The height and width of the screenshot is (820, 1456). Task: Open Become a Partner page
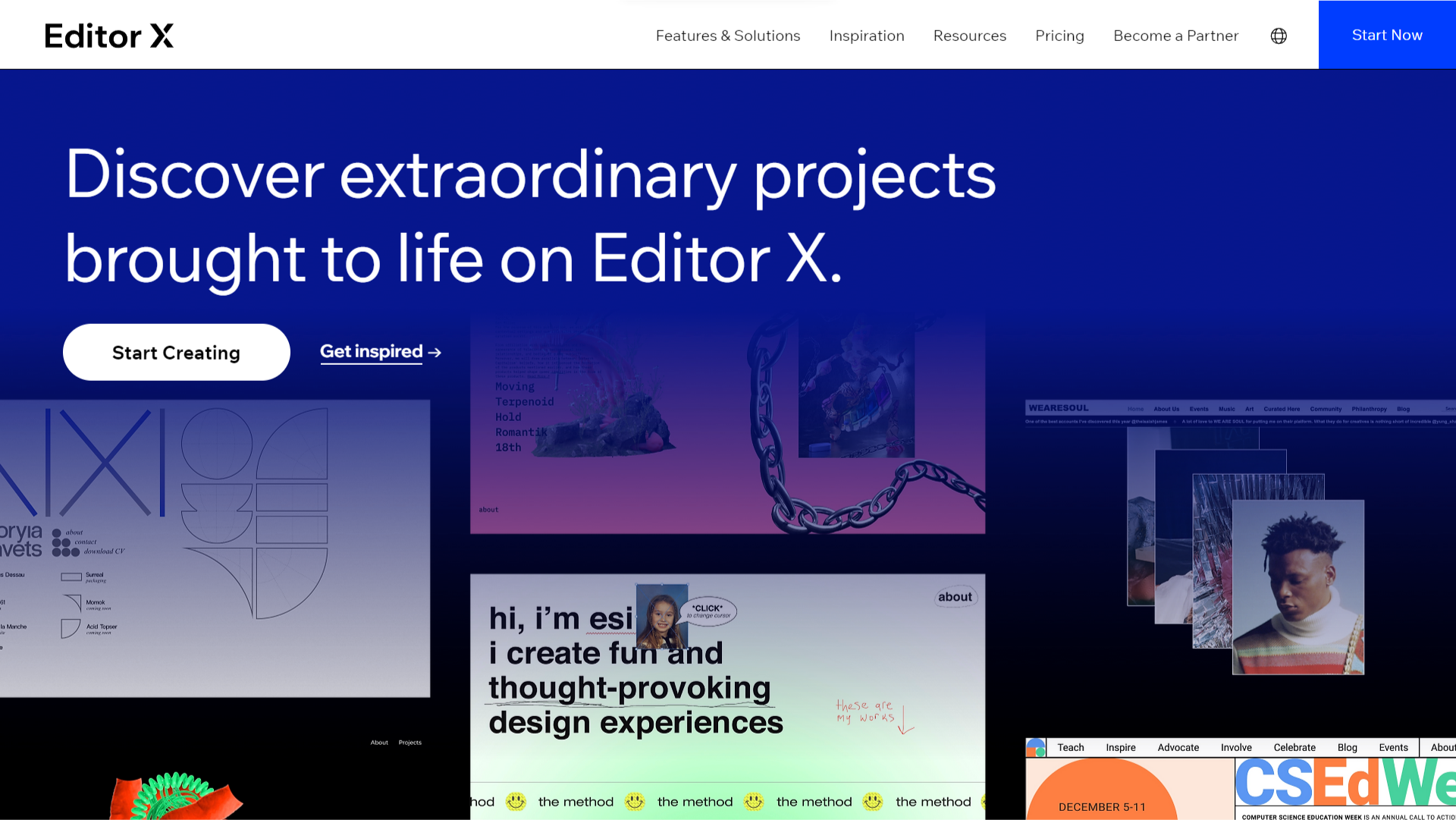point(1175,36)
